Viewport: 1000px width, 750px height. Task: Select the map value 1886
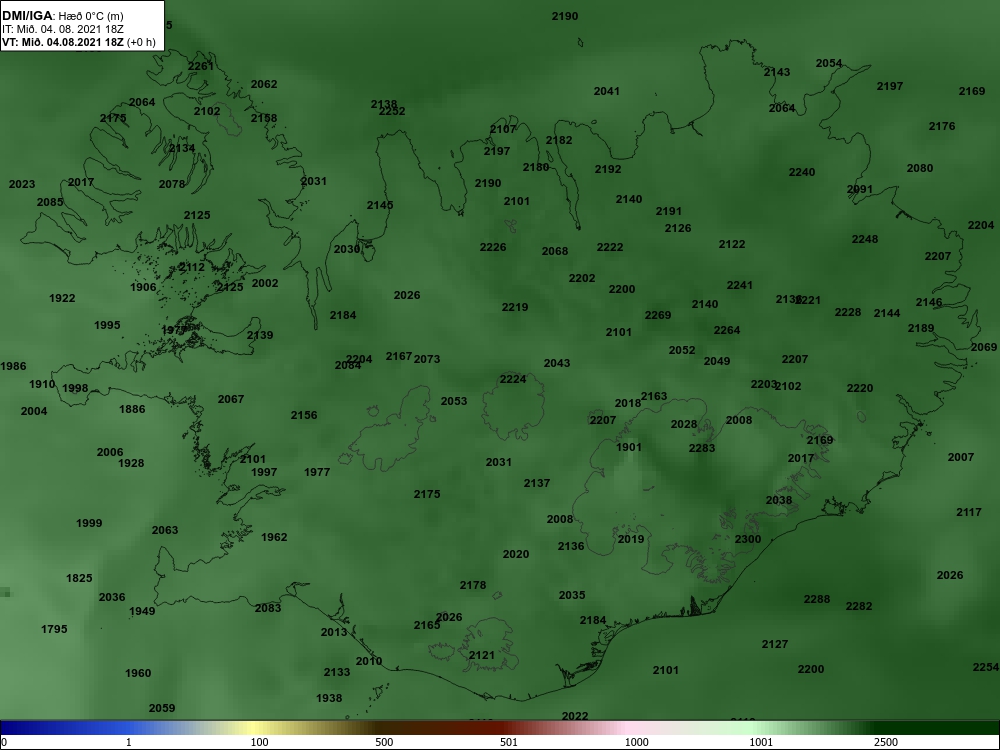coord(132,409)
